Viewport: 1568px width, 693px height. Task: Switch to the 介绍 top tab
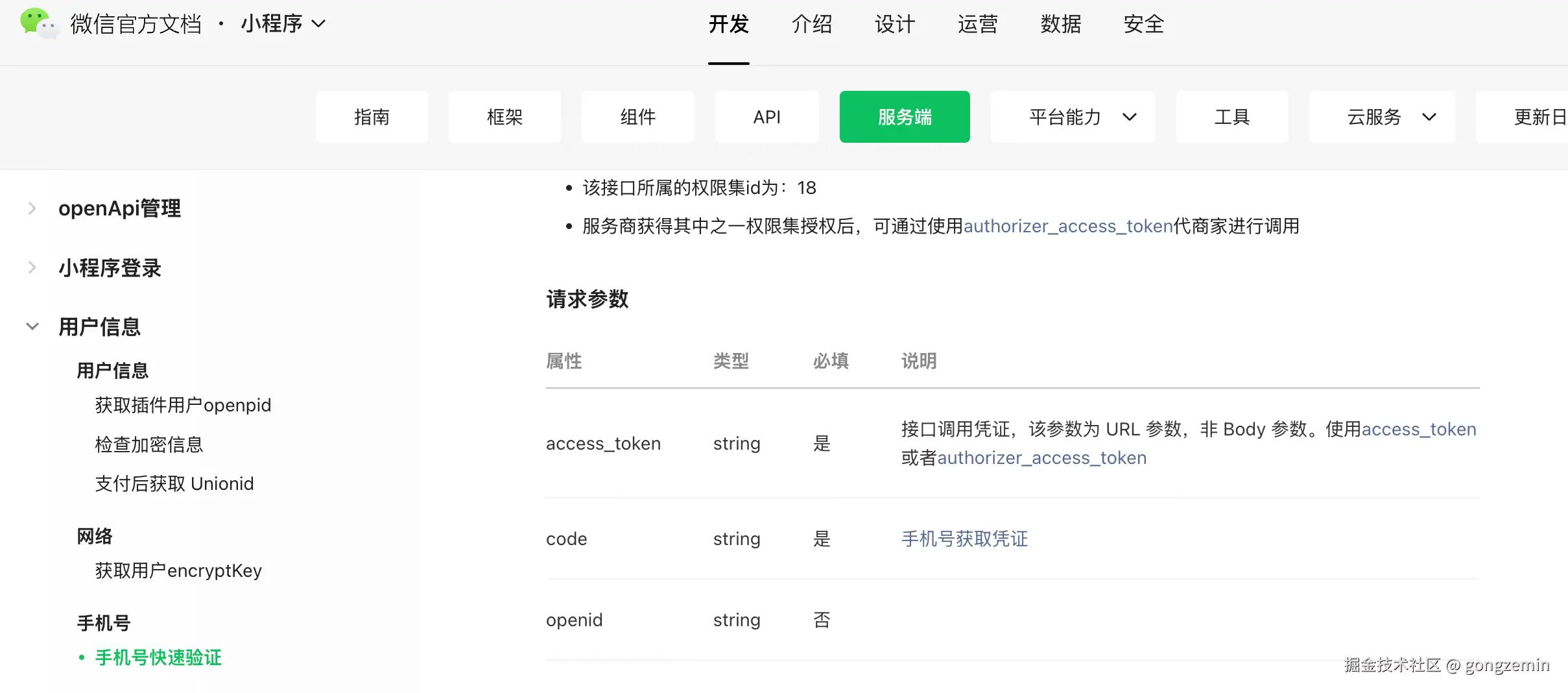click(x=812, y=24)
